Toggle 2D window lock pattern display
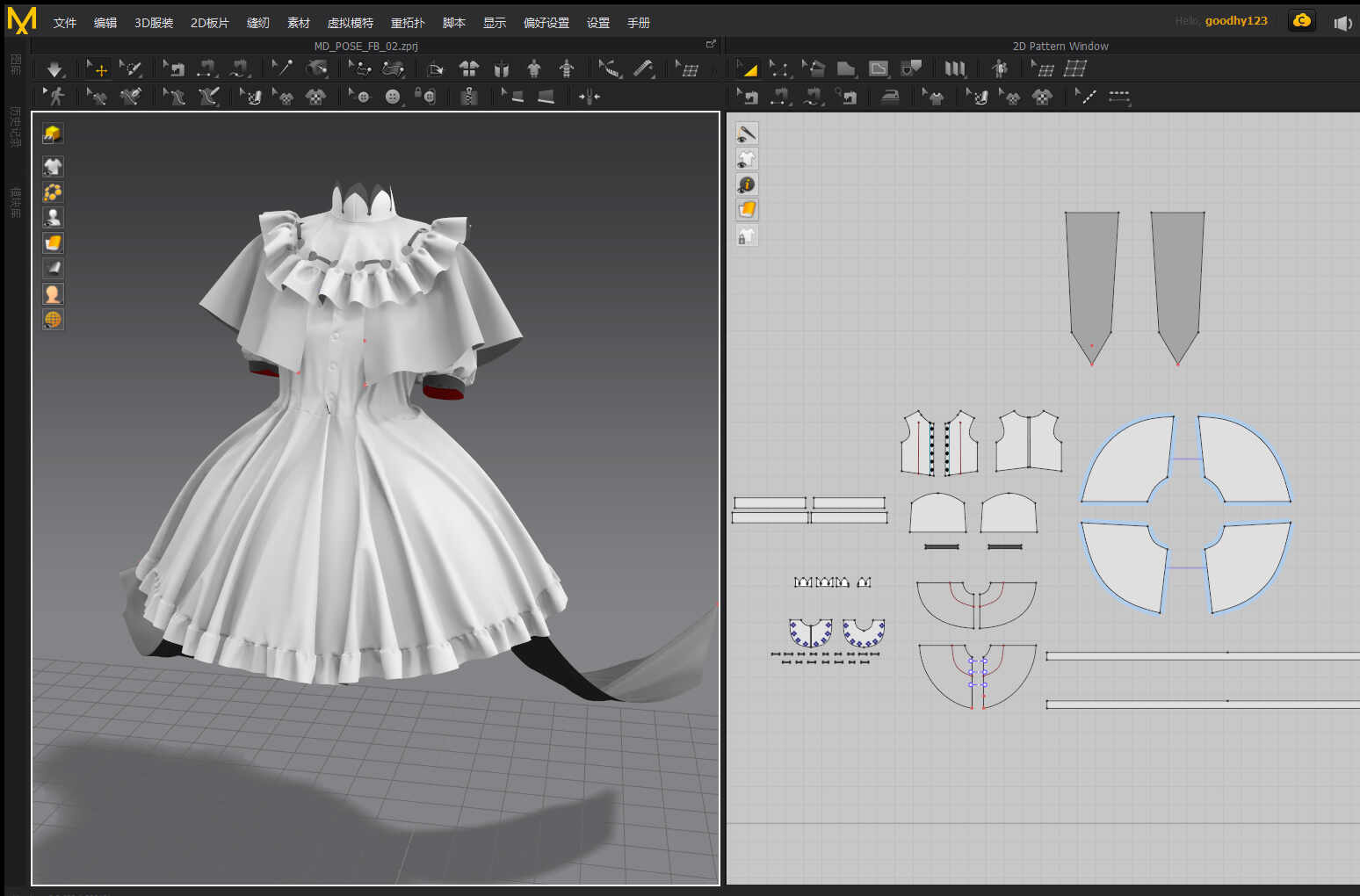Image resolution: width=1360 pixels, height=896 pixels. tap(747, 235)
